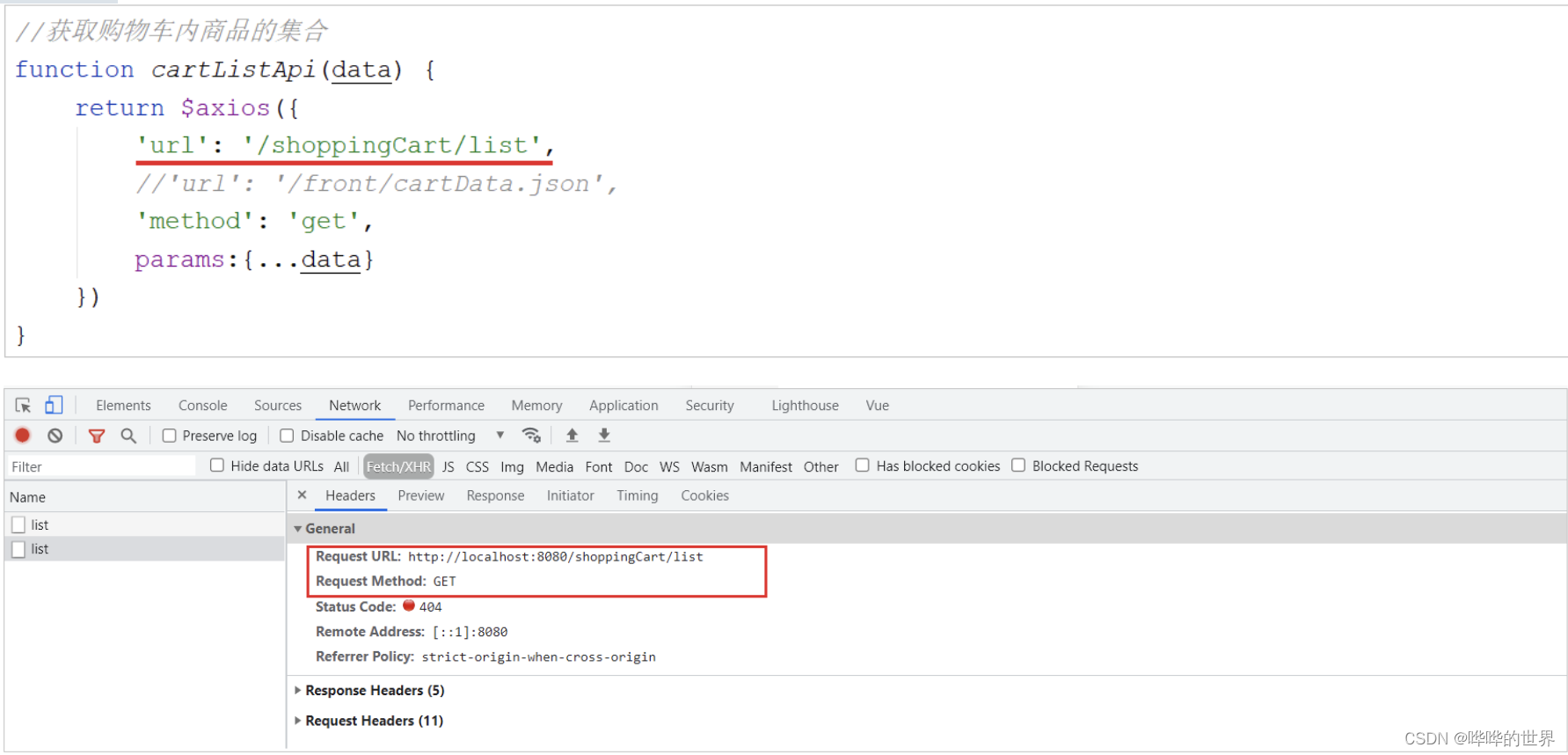Open network search with magnifier icon

128,436
